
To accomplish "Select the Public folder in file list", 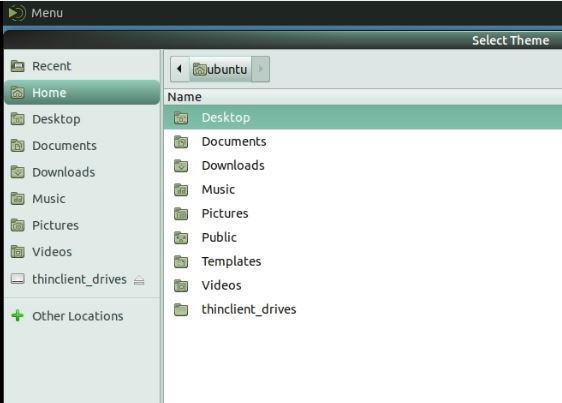I will click(x=363, y=237).
